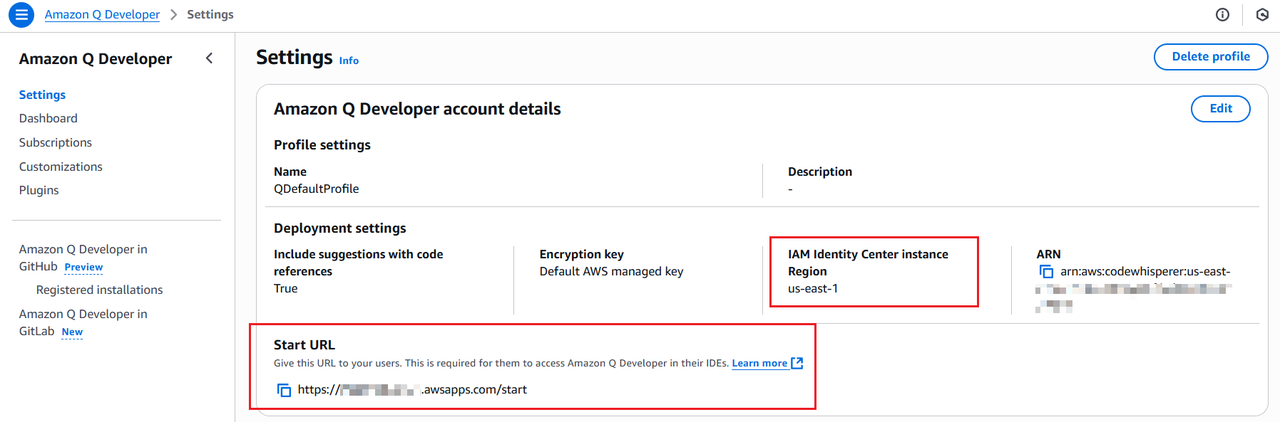The width and height of the screenshot is (1280, 422).
Task: Open the Plugins section
Action: point(39,190)
